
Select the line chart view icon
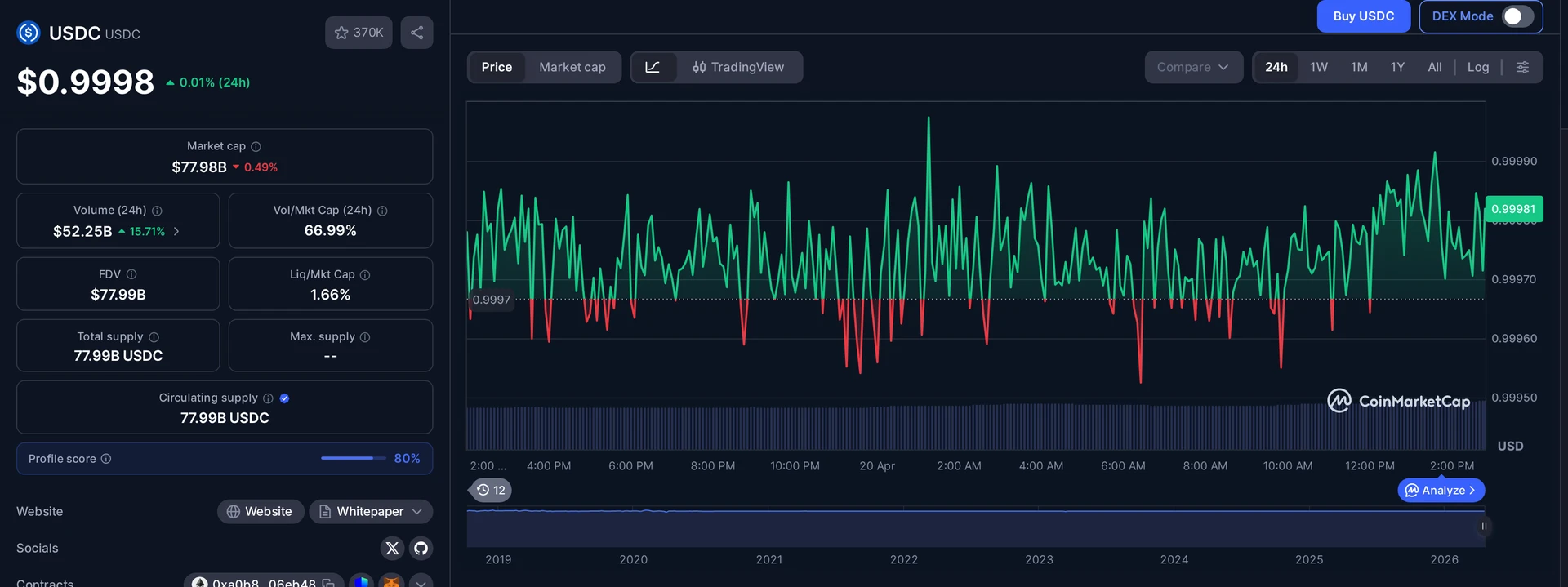(x=653, y=68)
